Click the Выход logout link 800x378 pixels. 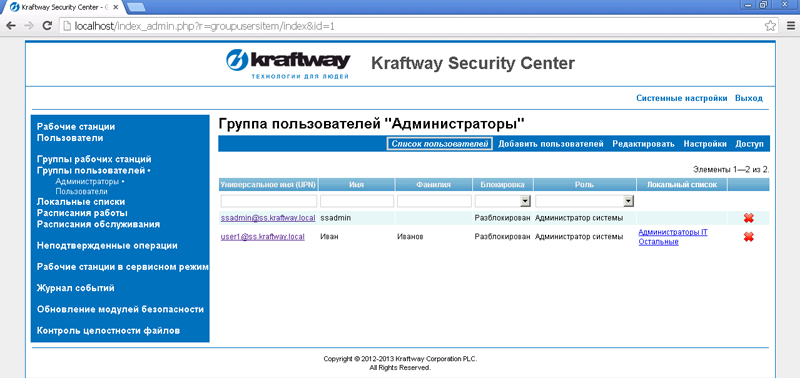pos(748,98)
